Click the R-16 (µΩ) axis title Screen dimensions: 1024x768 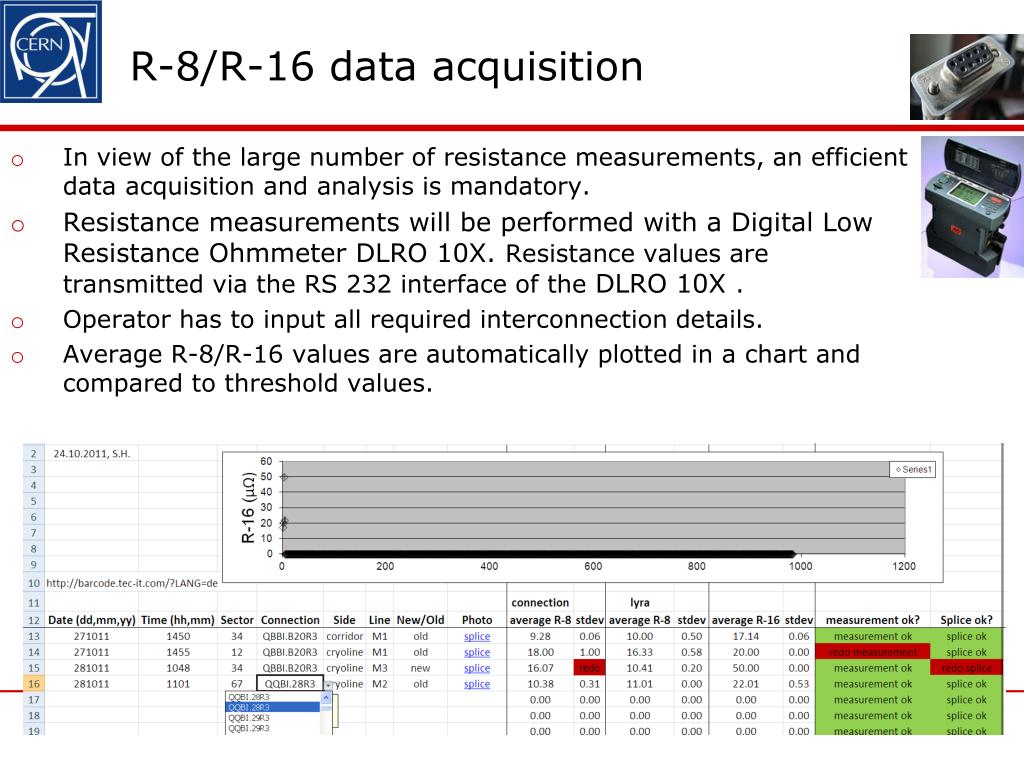[x=248, y=507]
